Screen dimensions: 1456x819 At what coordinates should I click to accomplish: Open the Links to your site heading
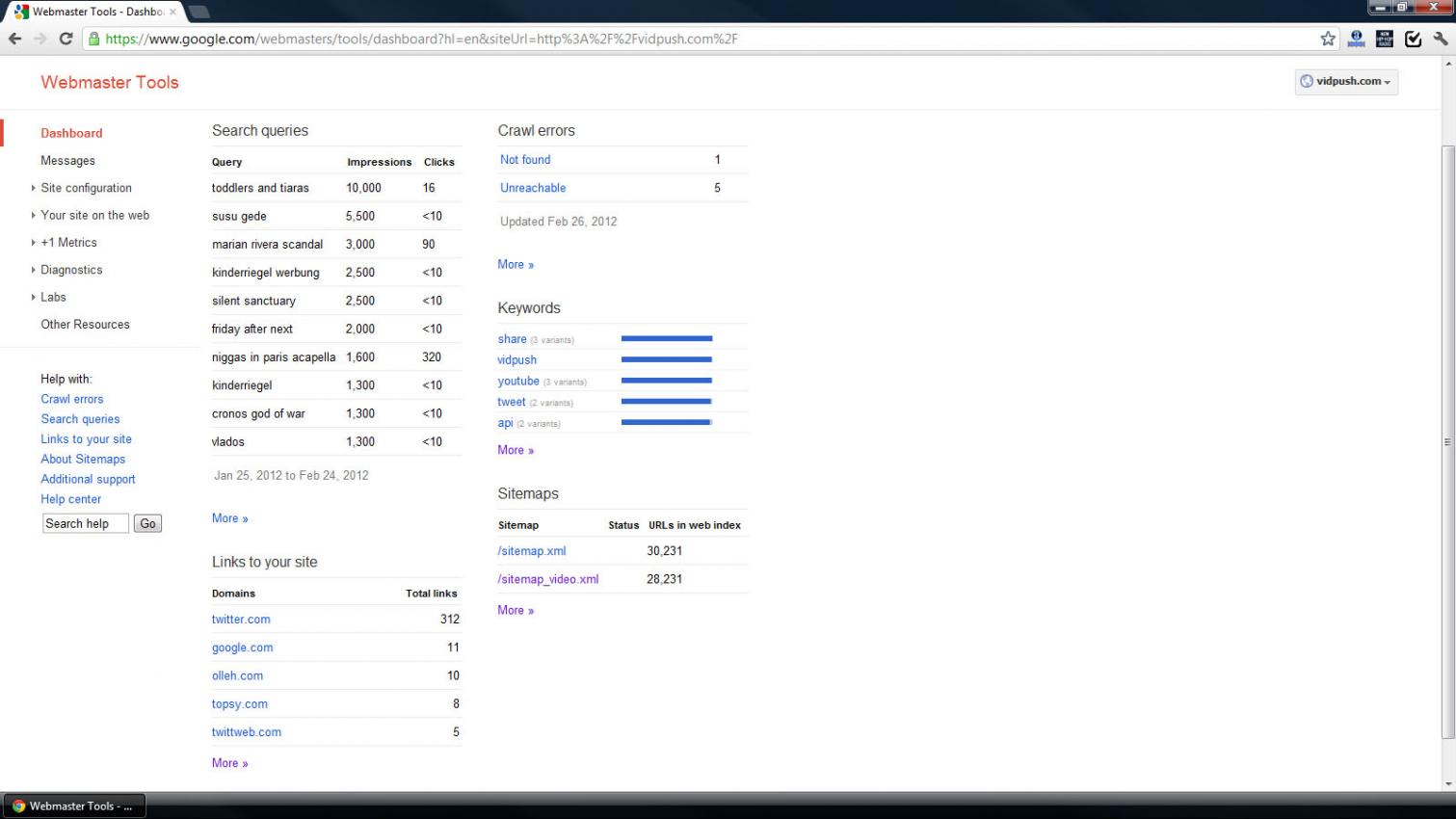pos(264,562)
